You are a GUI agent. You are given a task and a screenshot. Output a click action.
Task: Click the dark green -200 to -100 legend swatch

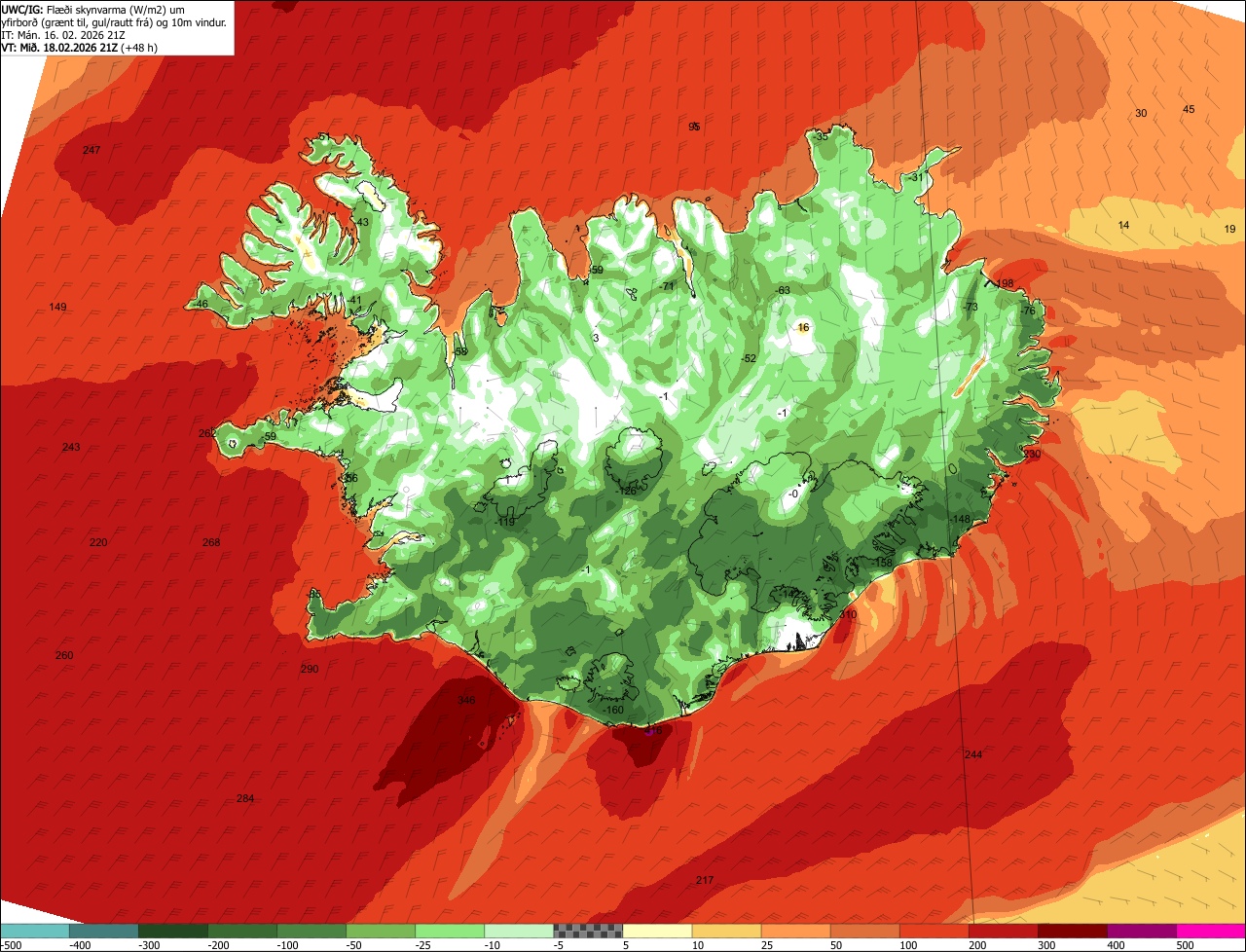tap(241, 931)
